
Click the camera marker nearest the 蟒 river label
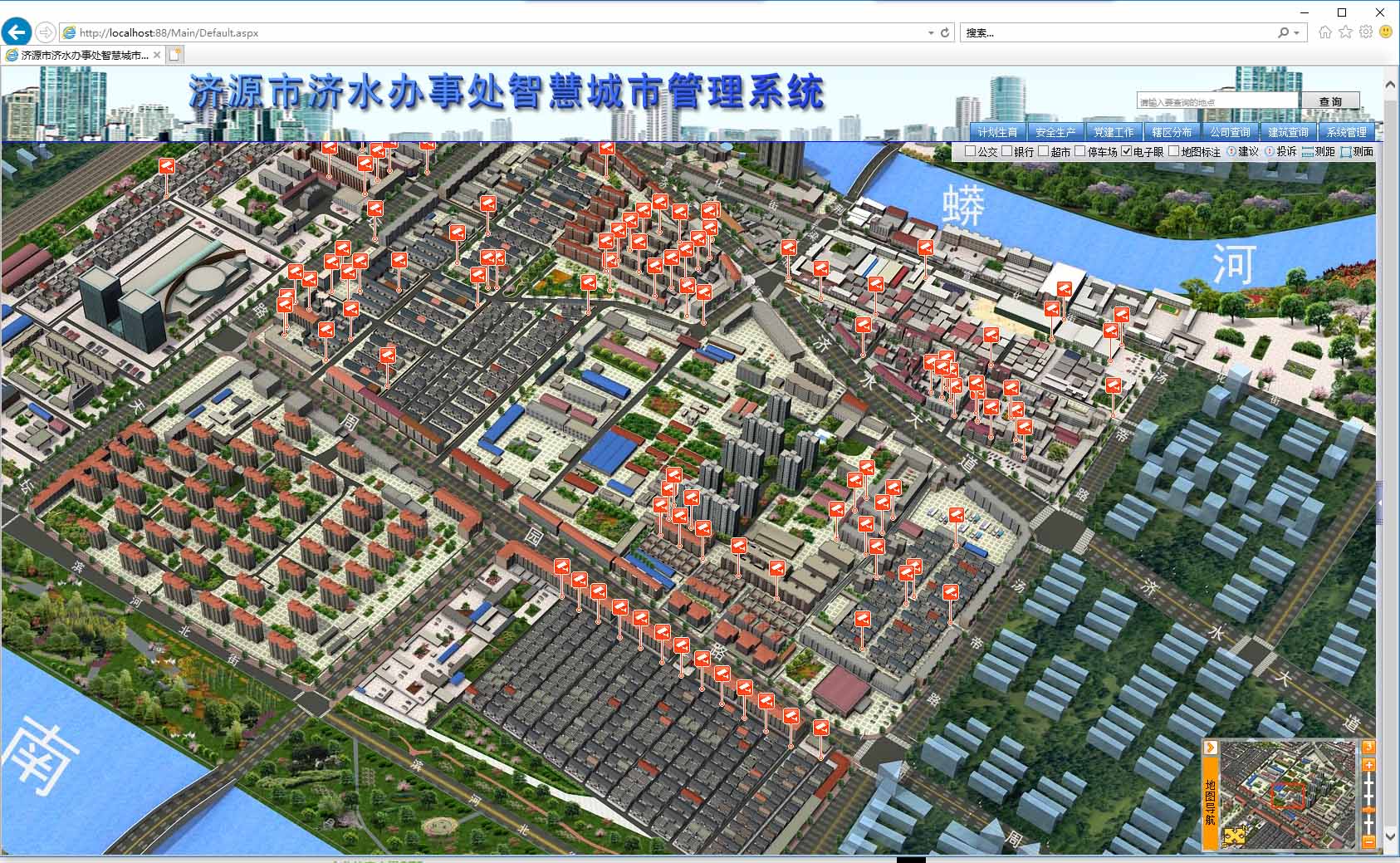pos(925,248)
